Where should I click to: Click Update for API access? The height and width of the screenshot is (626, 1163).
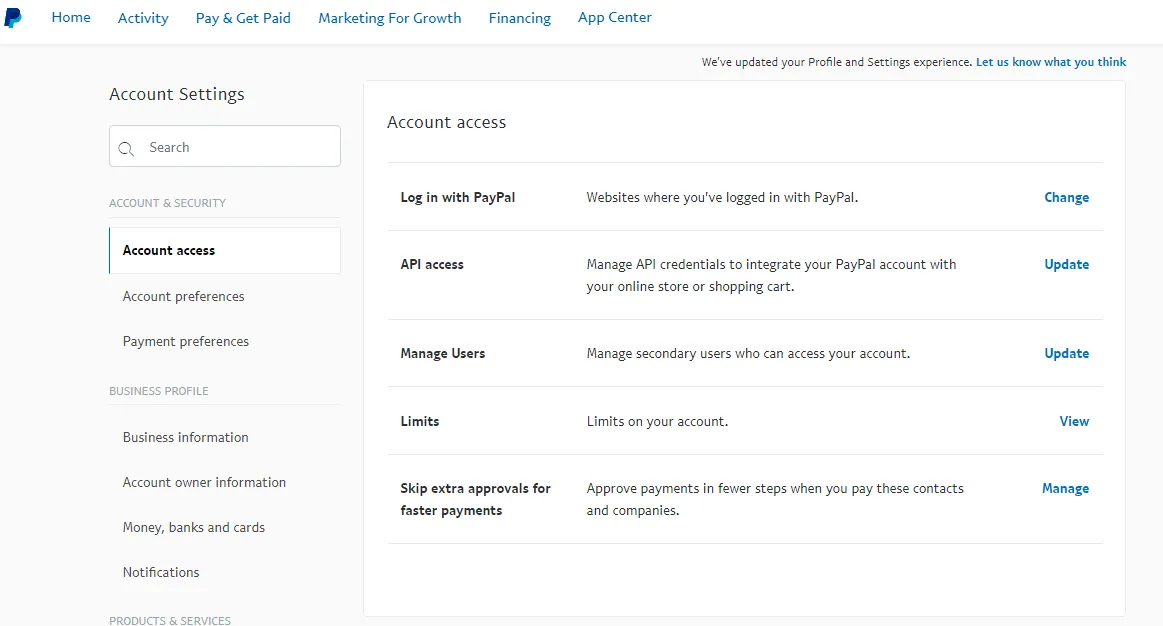click(1067, 264)
